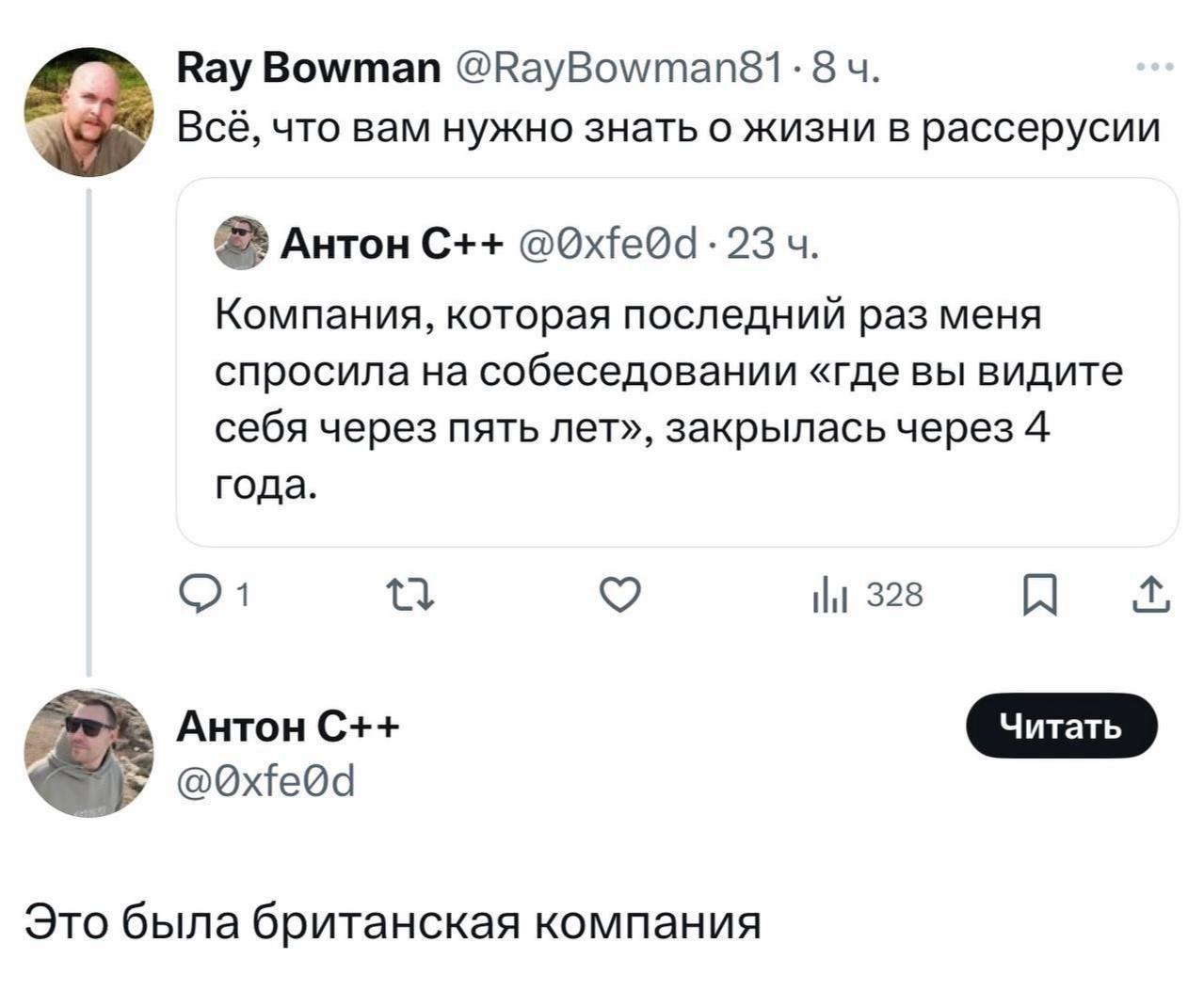The image size is (1204, 991).
Task: Like the tweet with the heart icon
Action: pyautogui.click(x=619, y=595)
